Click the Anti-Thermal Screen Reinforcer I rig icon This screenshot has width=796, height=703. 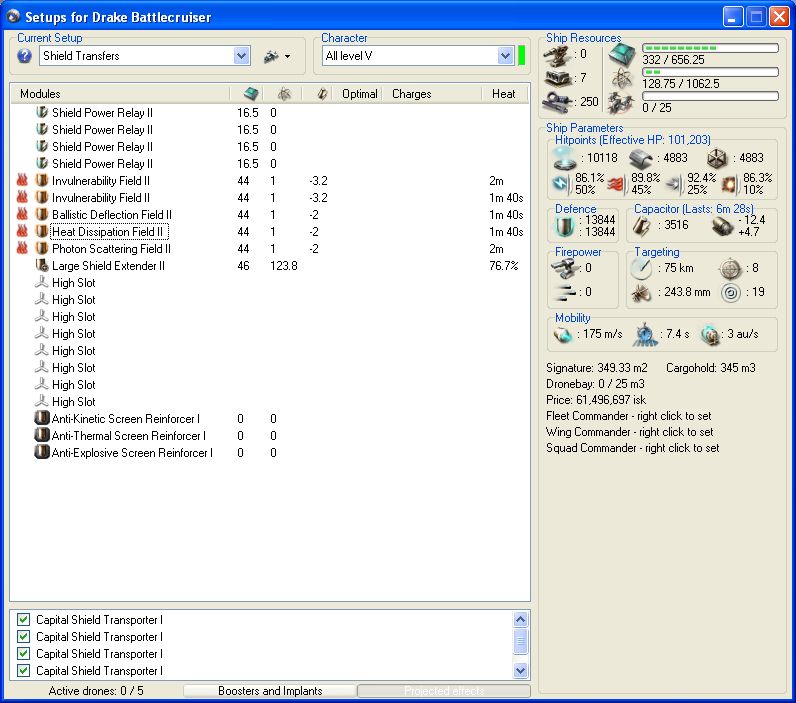[42, 436]
